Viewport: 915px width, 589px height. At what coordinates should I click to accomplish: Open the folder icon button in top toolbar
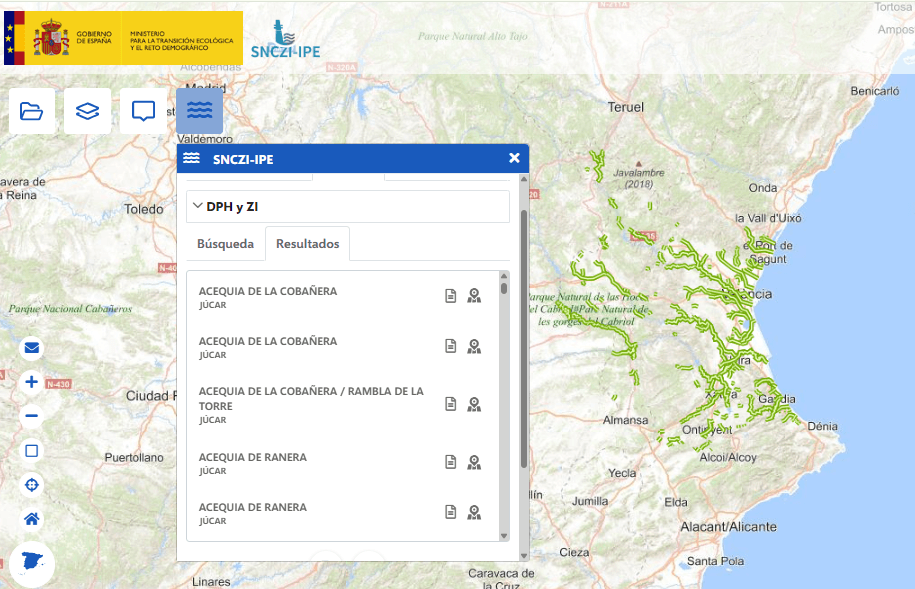32,111
